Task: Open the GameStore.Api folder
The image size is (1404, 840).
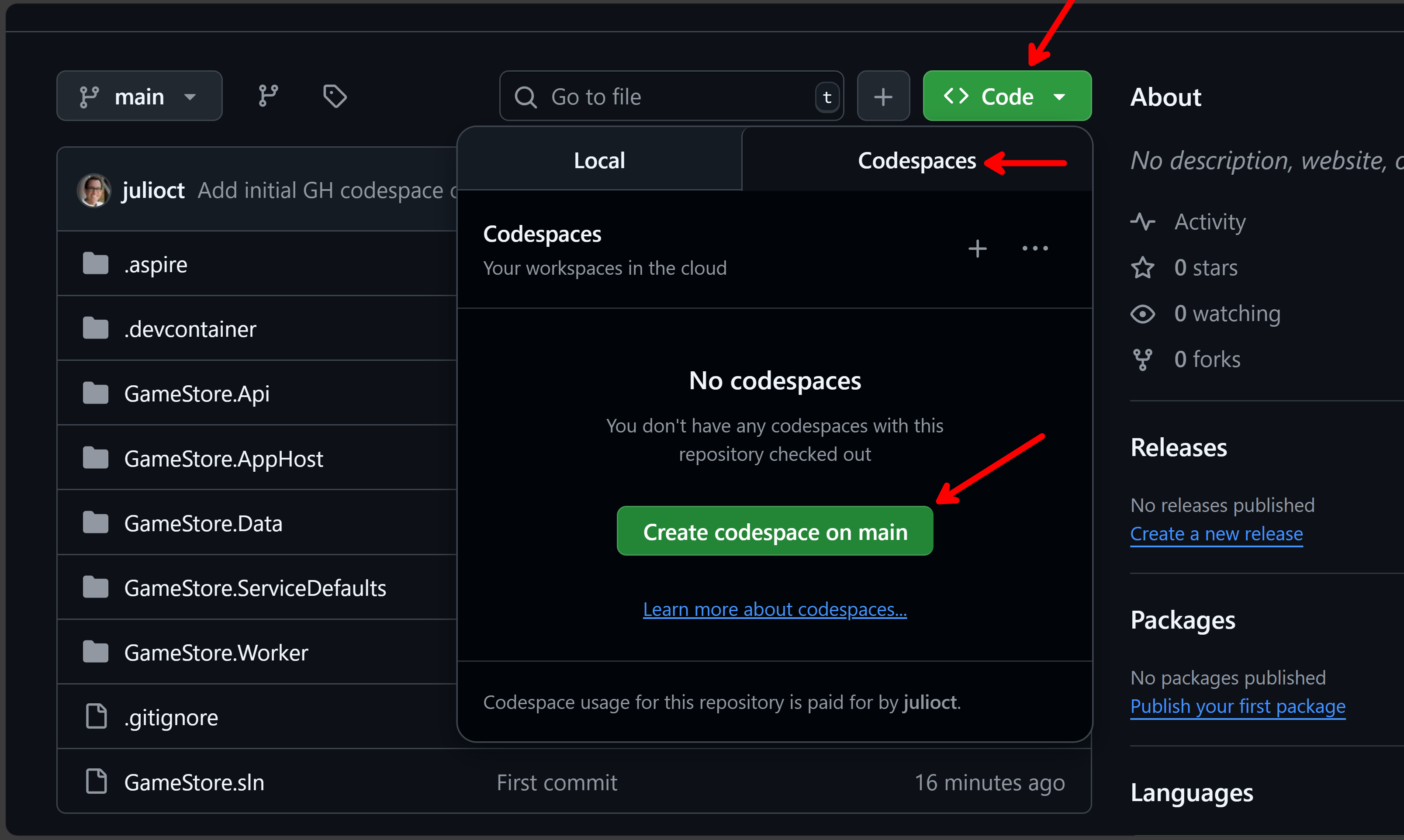Action: click(x=197, y=394)
